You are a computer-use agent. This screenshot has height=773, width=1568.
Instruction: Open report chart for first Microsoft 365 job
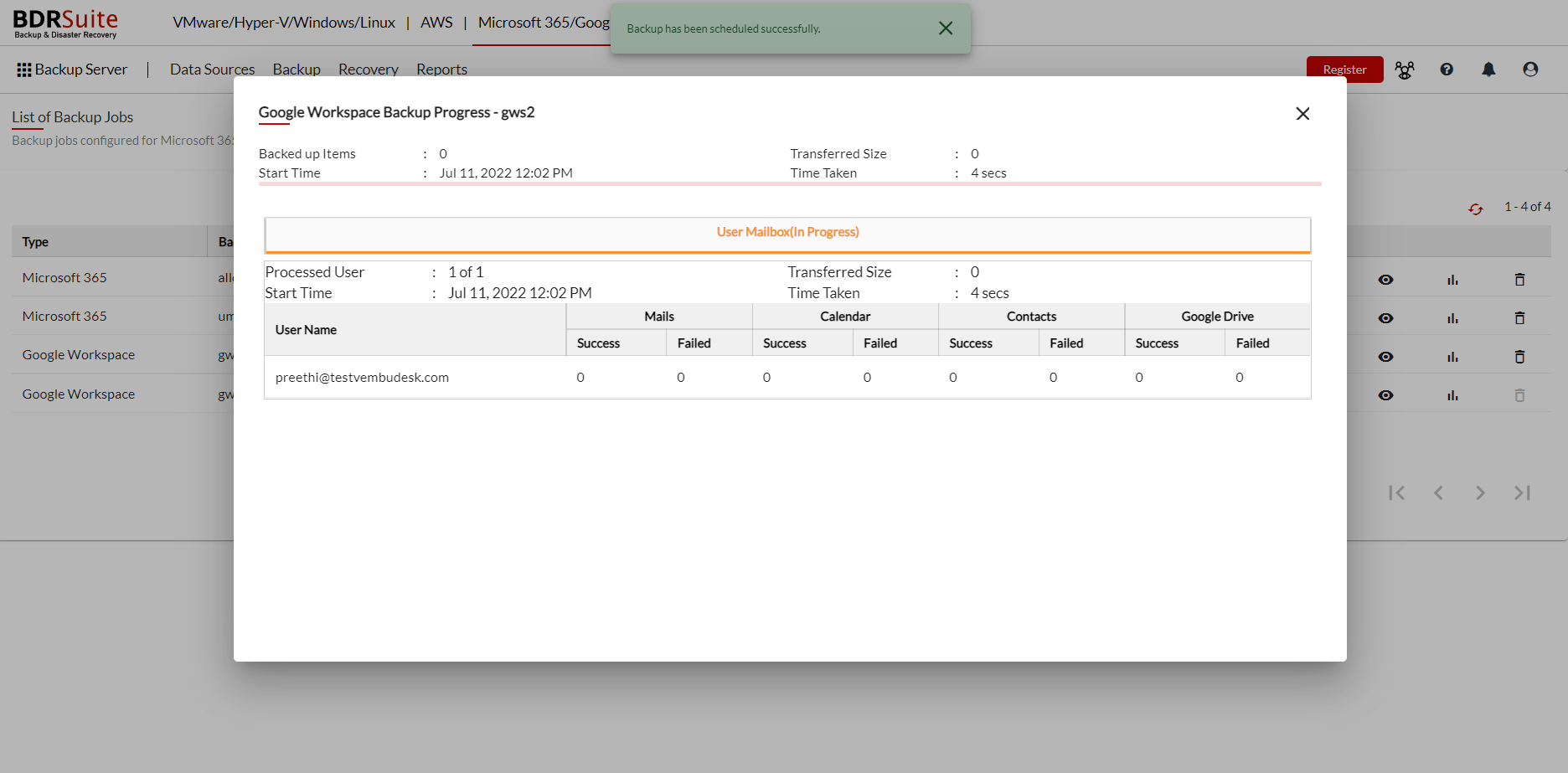click(1452, 280)
